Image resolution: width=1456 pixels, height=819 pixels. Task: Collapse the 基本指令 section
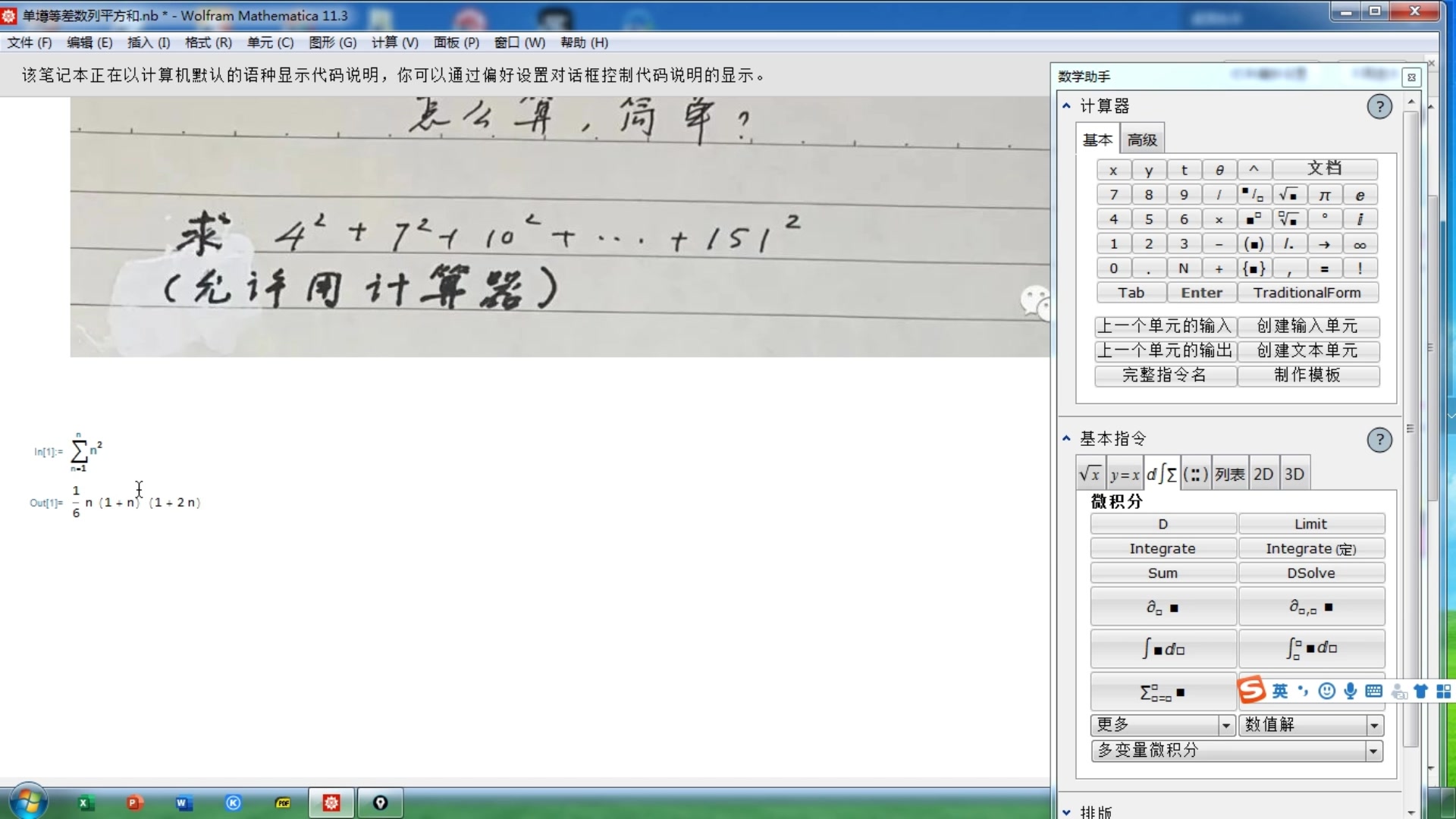[x=1067, y=439]
